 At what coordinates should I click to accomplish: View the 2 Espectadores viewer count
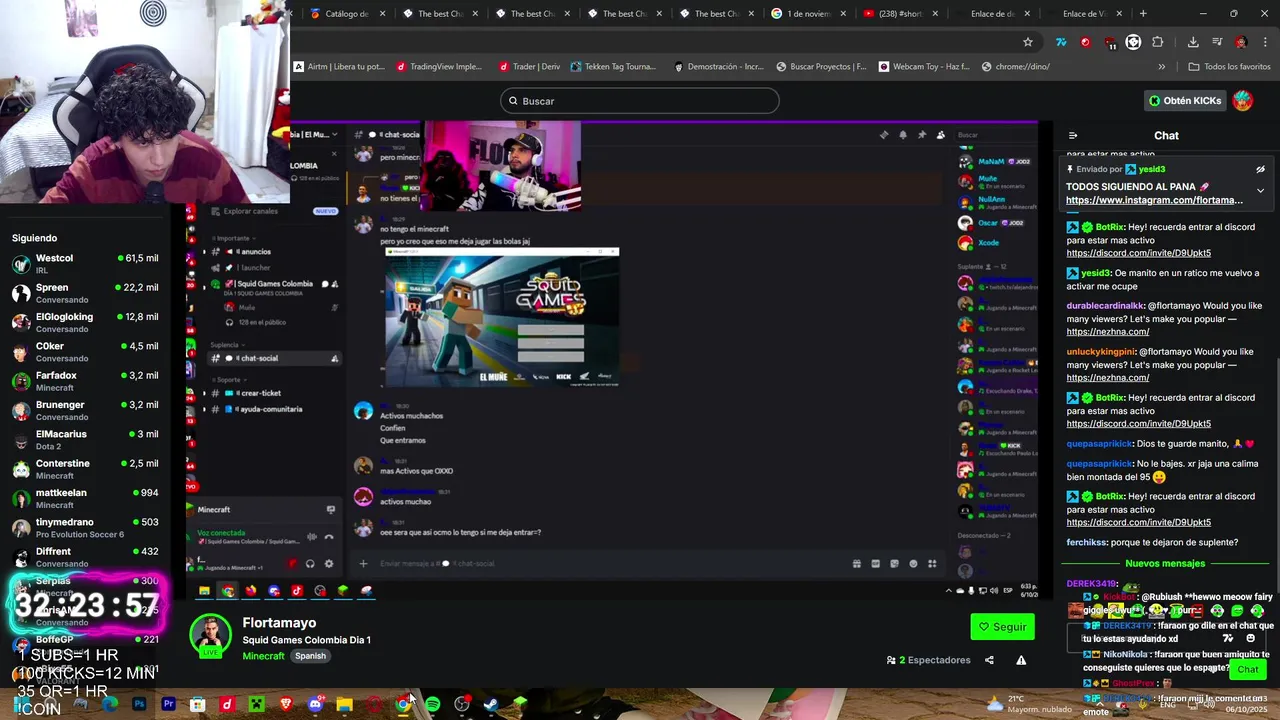click(x=928, y=660)
